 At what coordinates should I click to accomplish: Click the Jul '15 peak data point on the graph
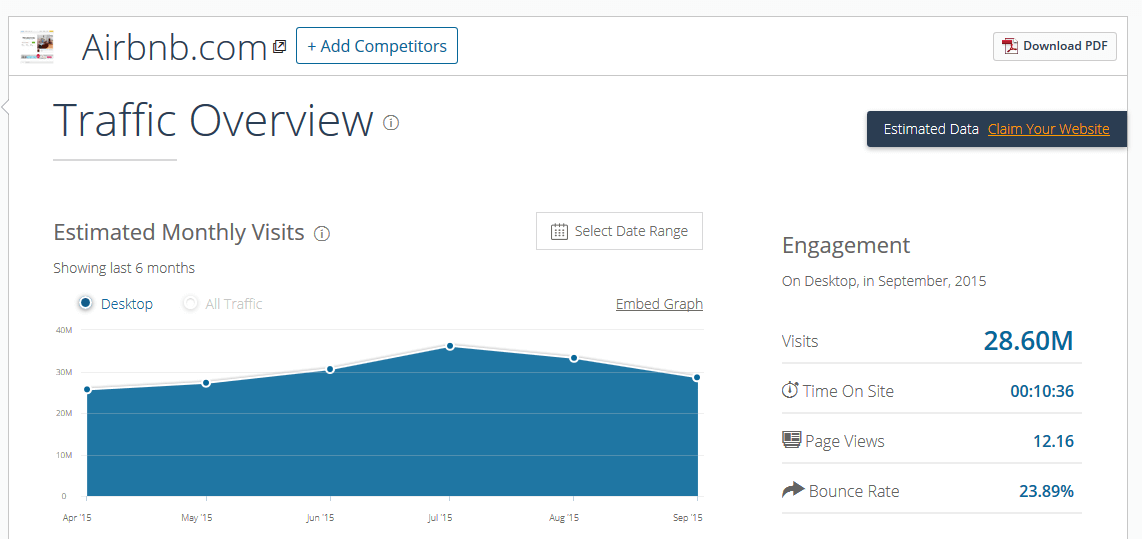[450, 346]
